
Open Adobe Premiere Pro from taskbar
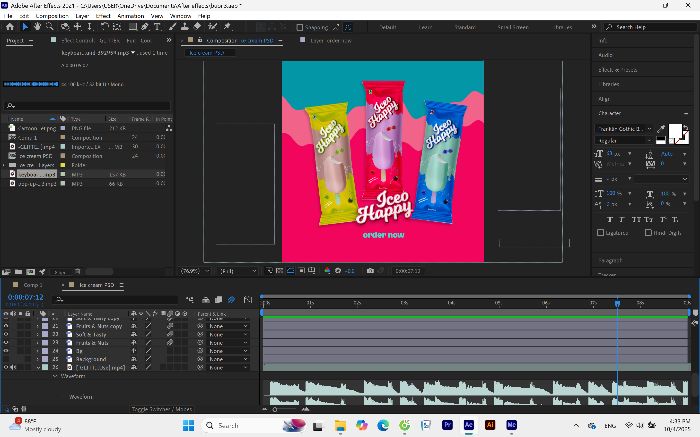click(447, 425)
